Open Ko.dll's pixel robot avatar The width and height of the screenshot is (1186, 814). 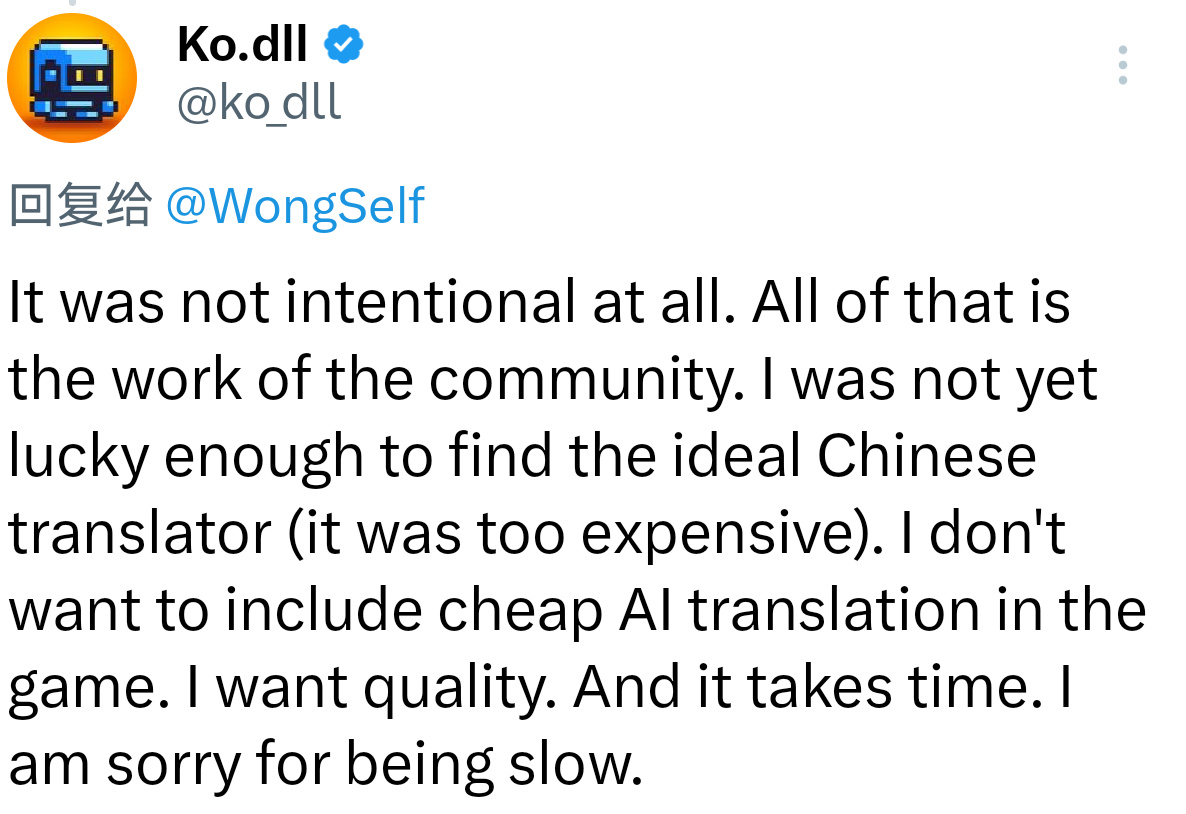71,78
